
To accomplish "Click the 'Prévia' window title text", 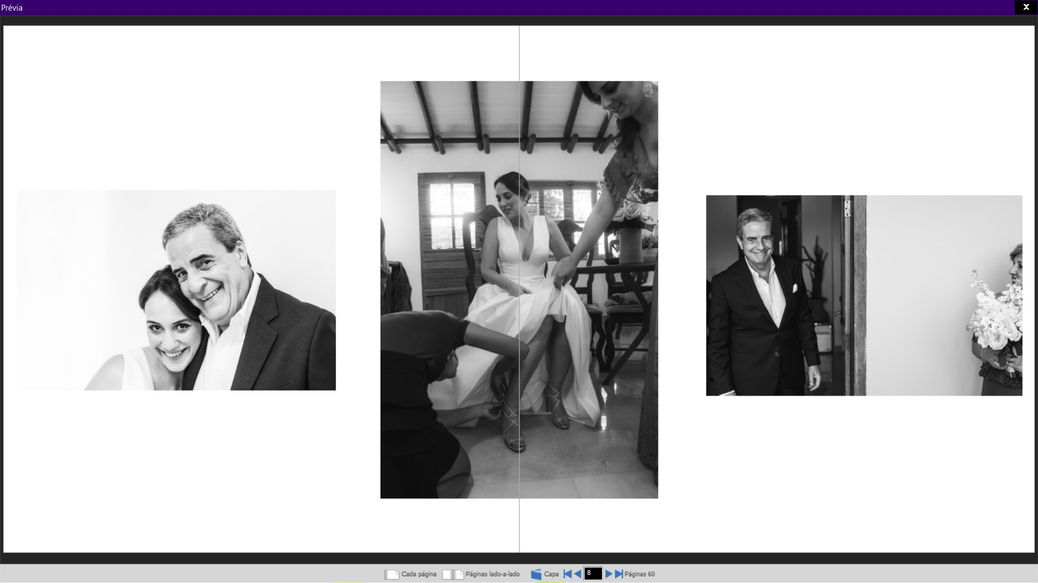I will [x=12, y=8].
